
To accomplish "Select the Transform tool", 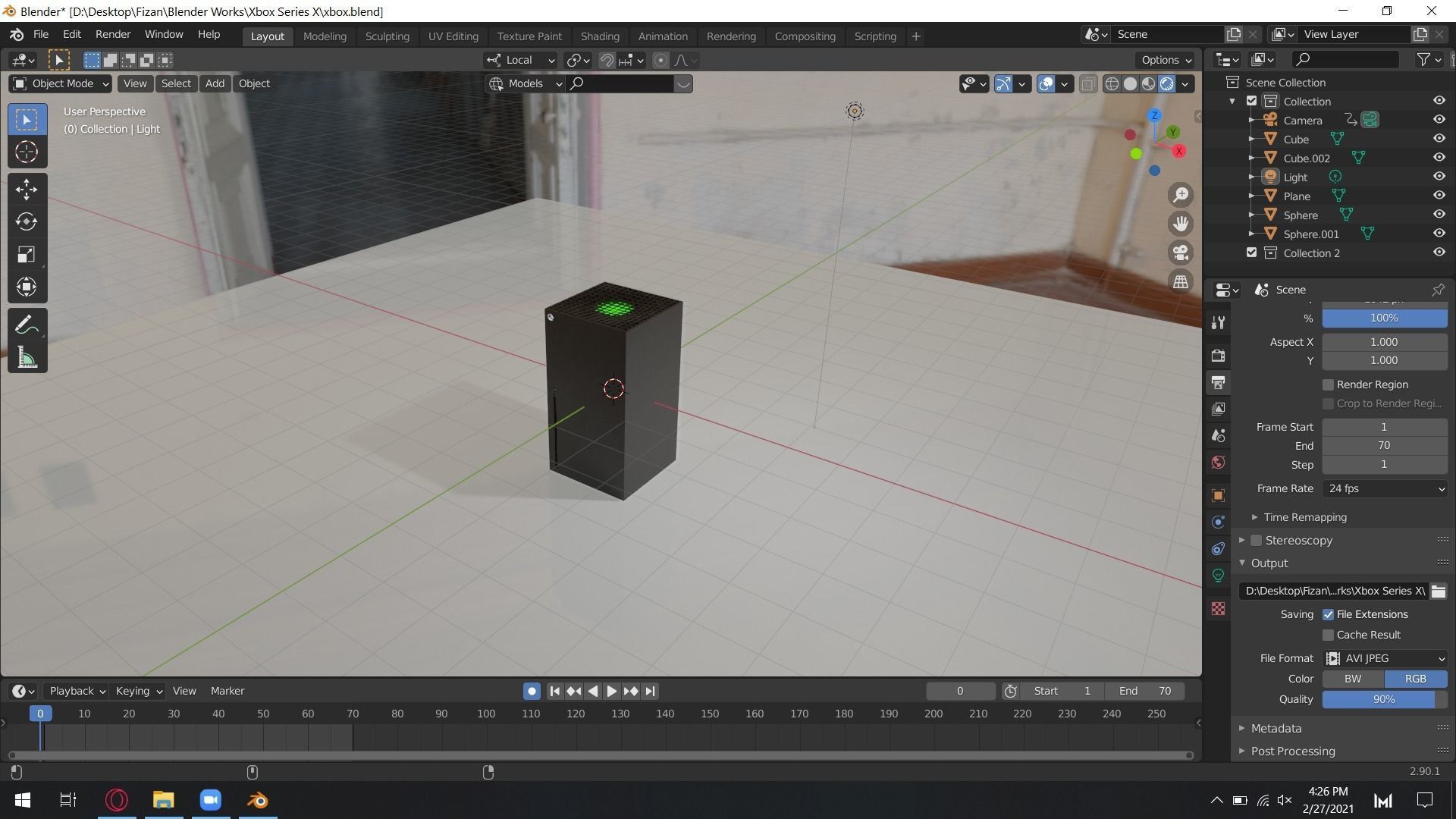I will click(27, 287).
